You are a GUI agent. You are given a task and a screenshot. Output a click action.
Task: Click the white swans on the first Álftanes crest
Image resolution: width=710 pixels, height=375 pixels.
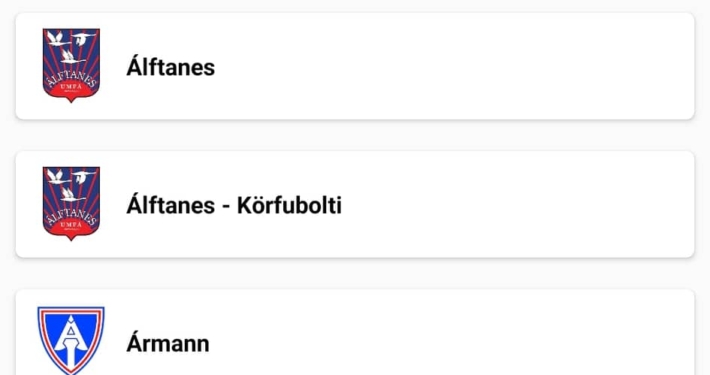click(71, 47)
